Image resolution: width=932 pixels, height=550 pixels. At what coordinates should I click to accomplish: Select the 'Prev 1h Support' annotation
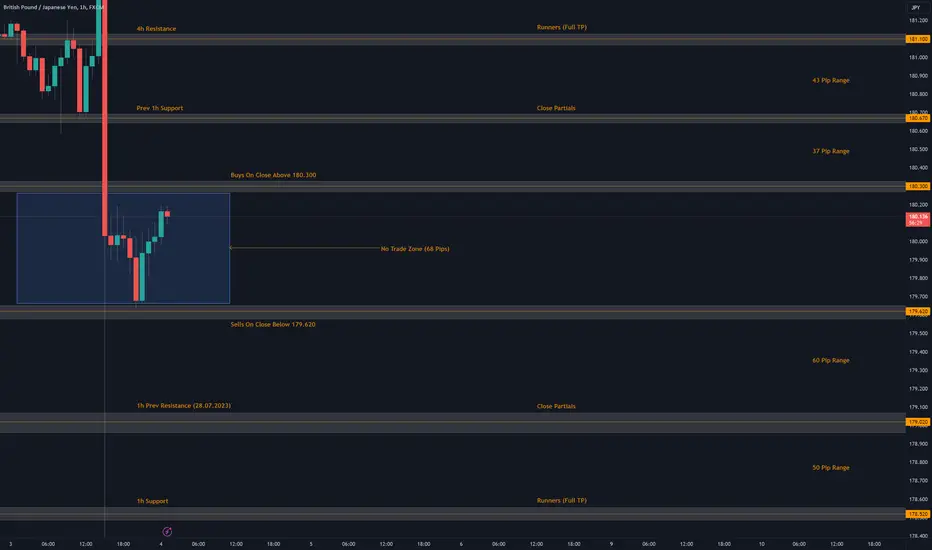160,108
